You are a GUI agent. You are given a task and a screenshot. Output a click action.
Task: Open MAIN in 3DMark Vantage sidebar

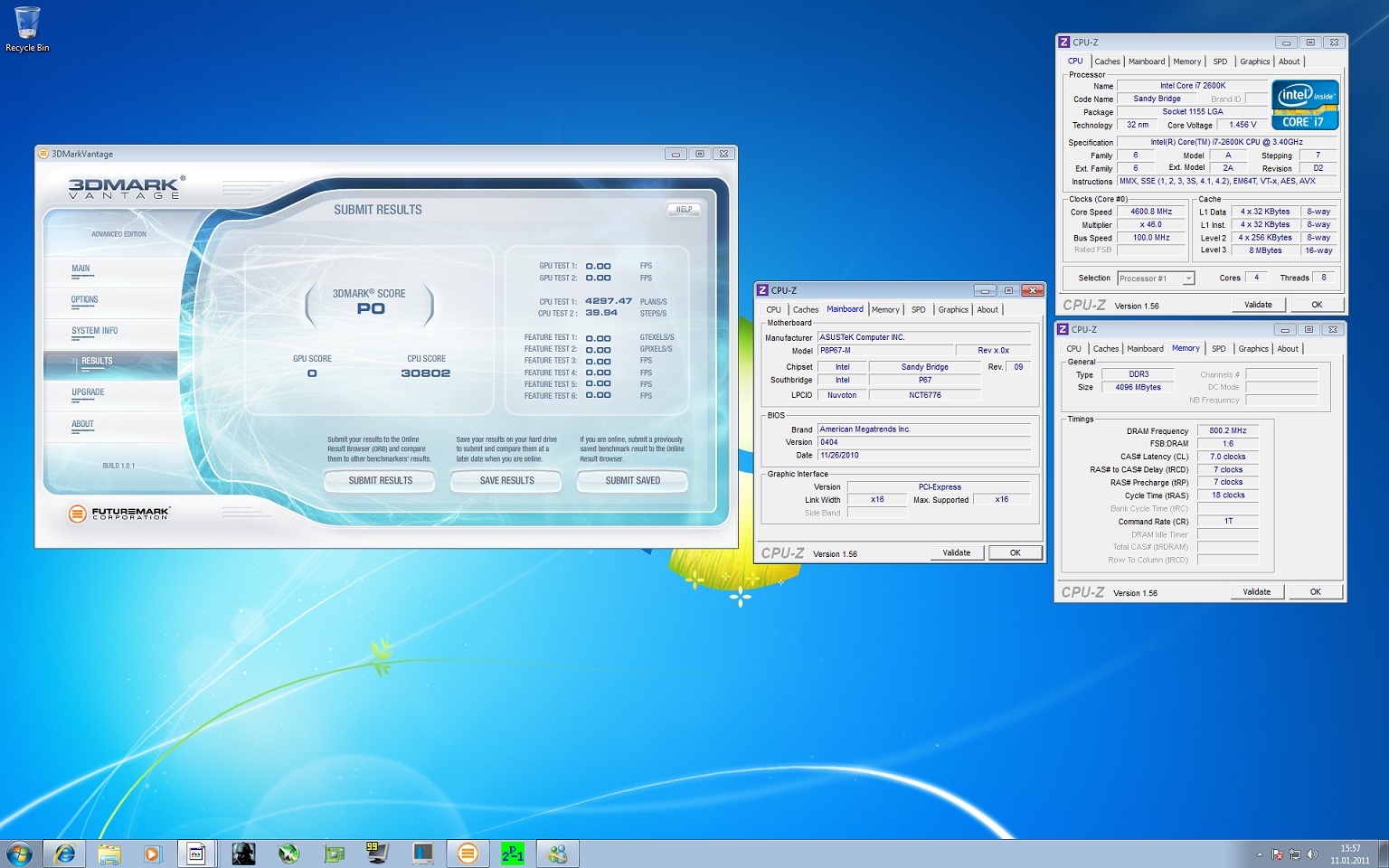80,269
